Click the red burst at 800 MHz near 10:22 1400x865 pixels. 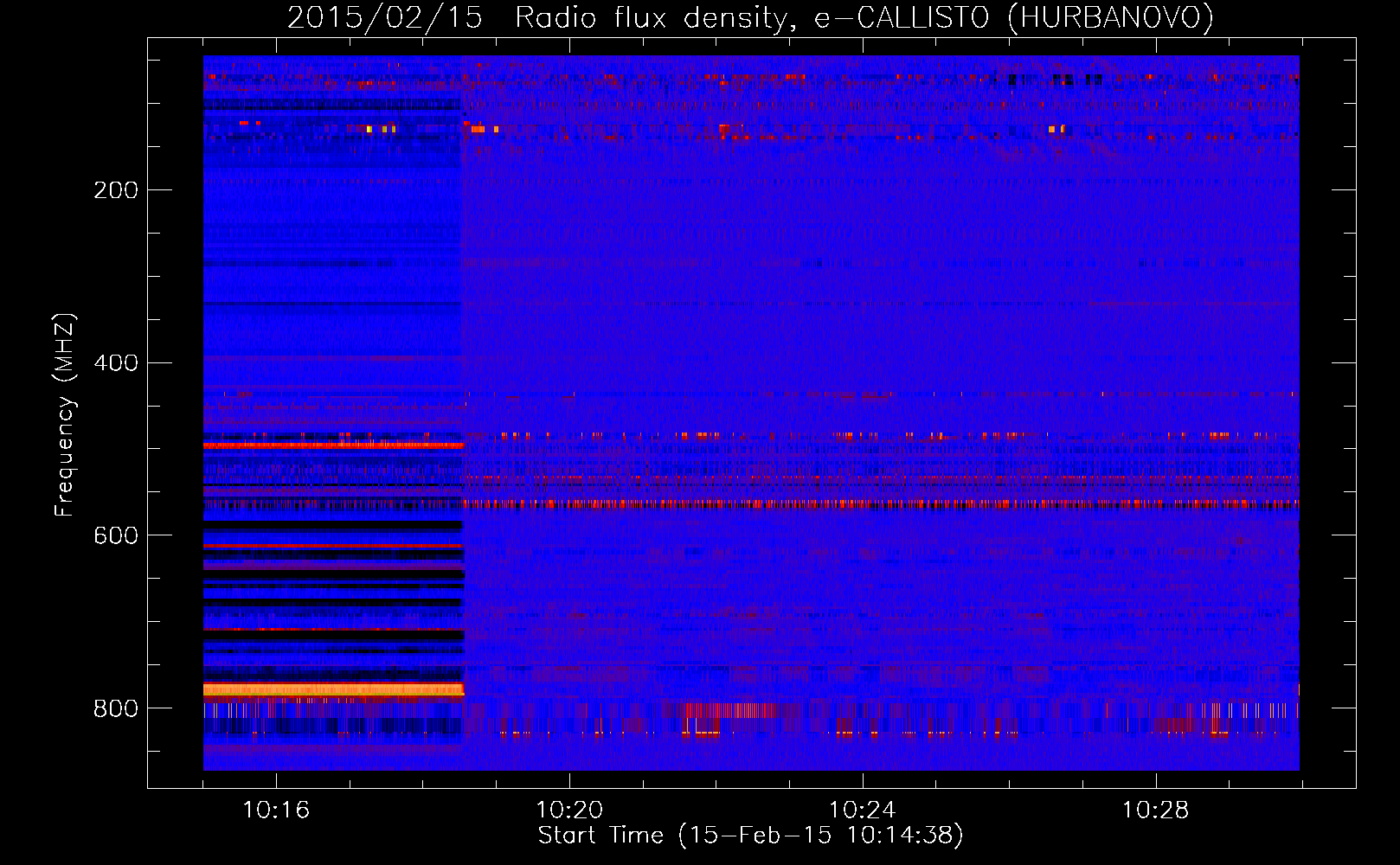coord(731,710)
